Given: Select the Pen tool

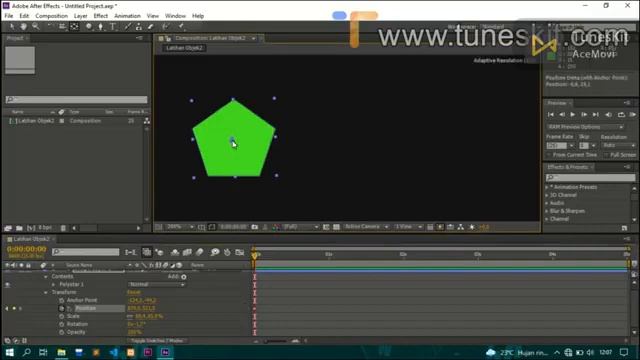Looking at the screenshot, I should (100, 27).
